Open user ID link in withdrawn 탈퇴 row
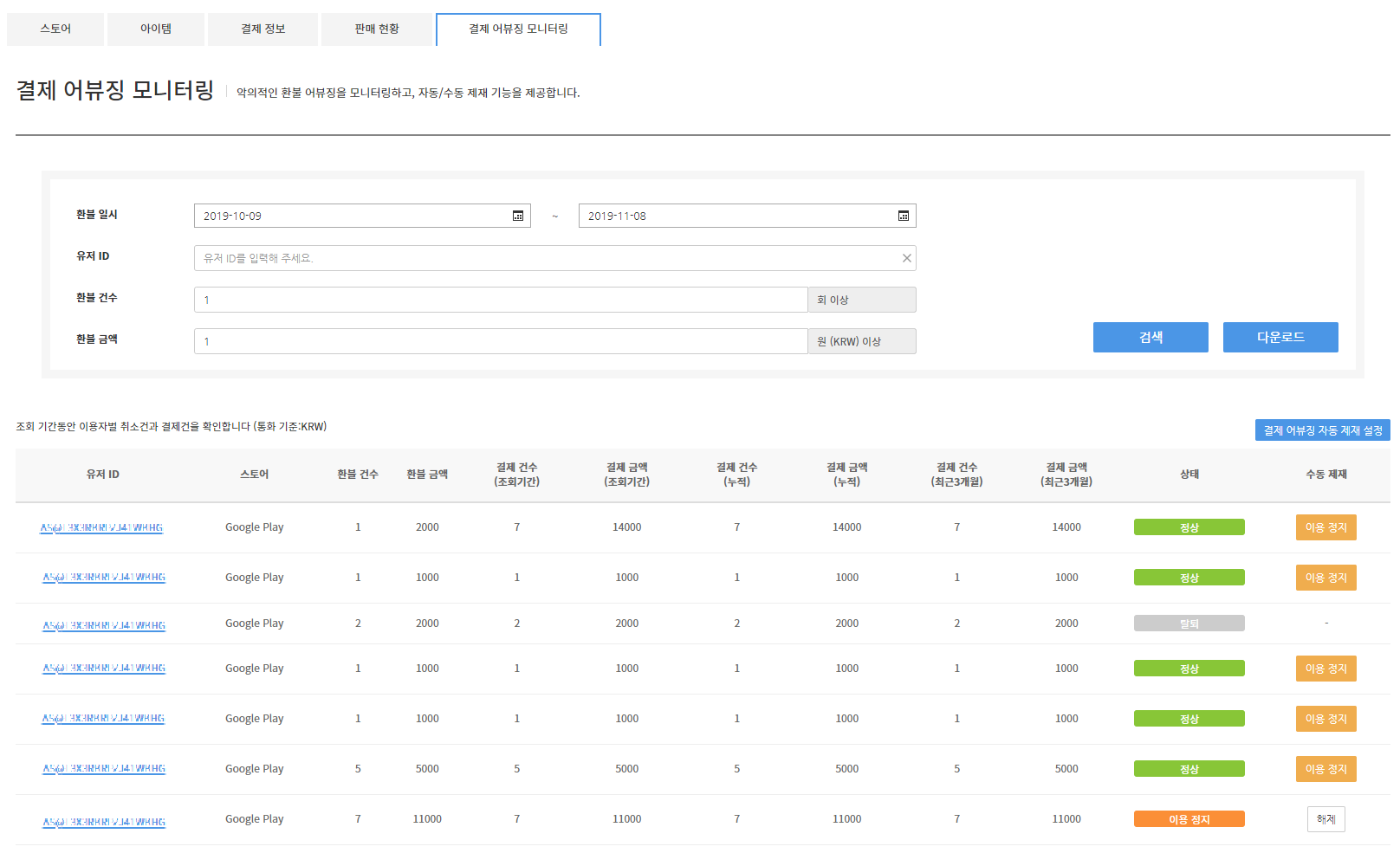Screen dimensions: 1400x853 click(x=104, y=625)
